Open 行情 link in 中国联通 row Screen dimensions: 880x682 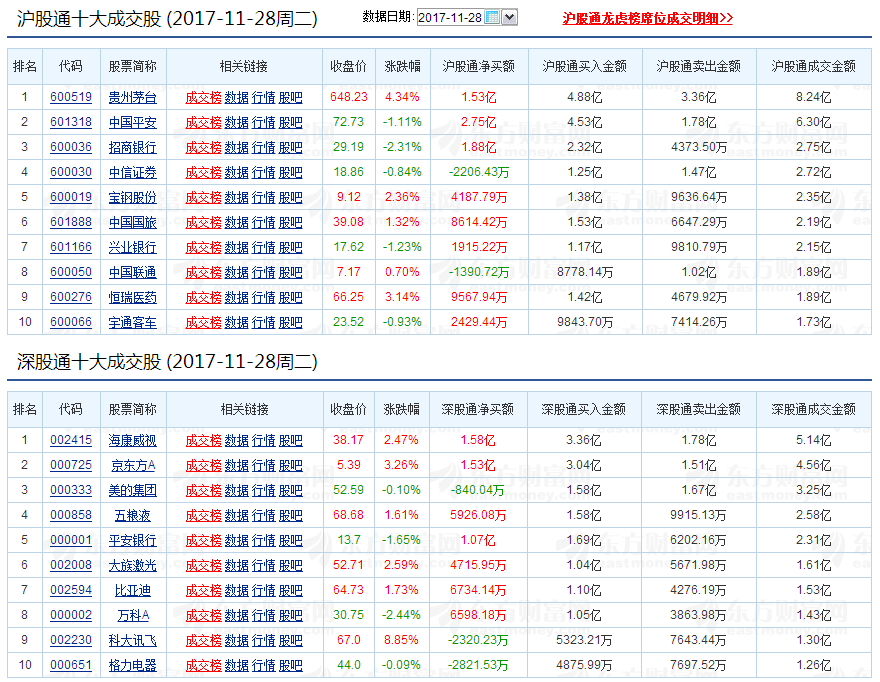[x=263, y=272]
